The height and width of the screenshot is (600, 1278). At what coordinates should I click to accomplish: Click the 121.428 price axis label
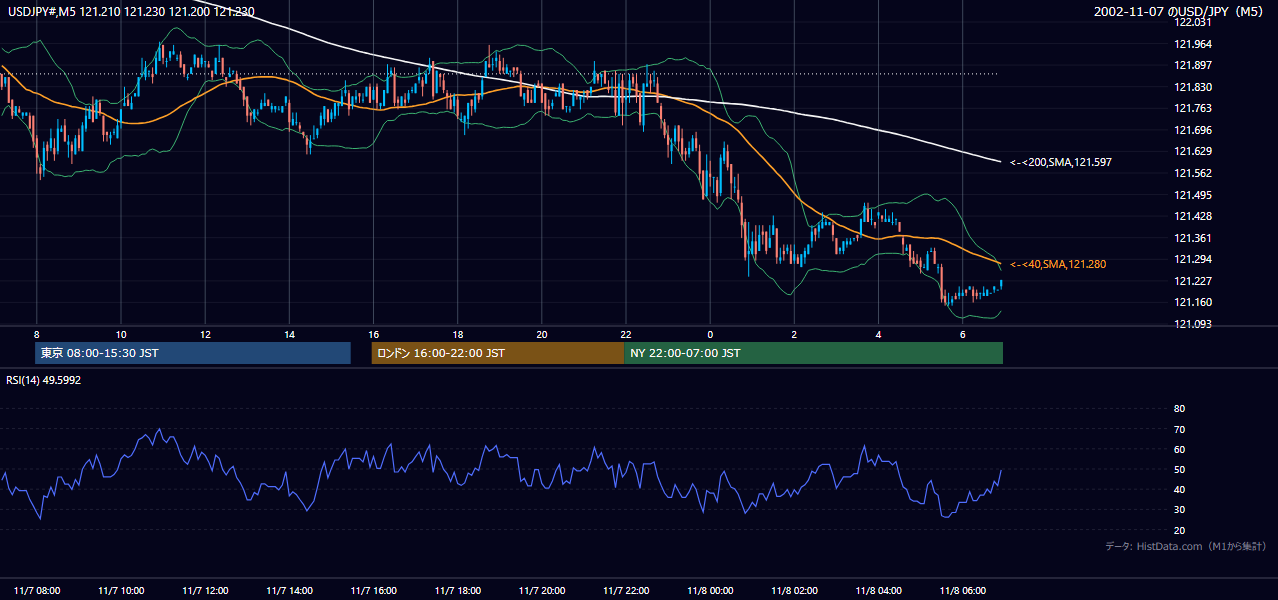(x=1194, y=216)
